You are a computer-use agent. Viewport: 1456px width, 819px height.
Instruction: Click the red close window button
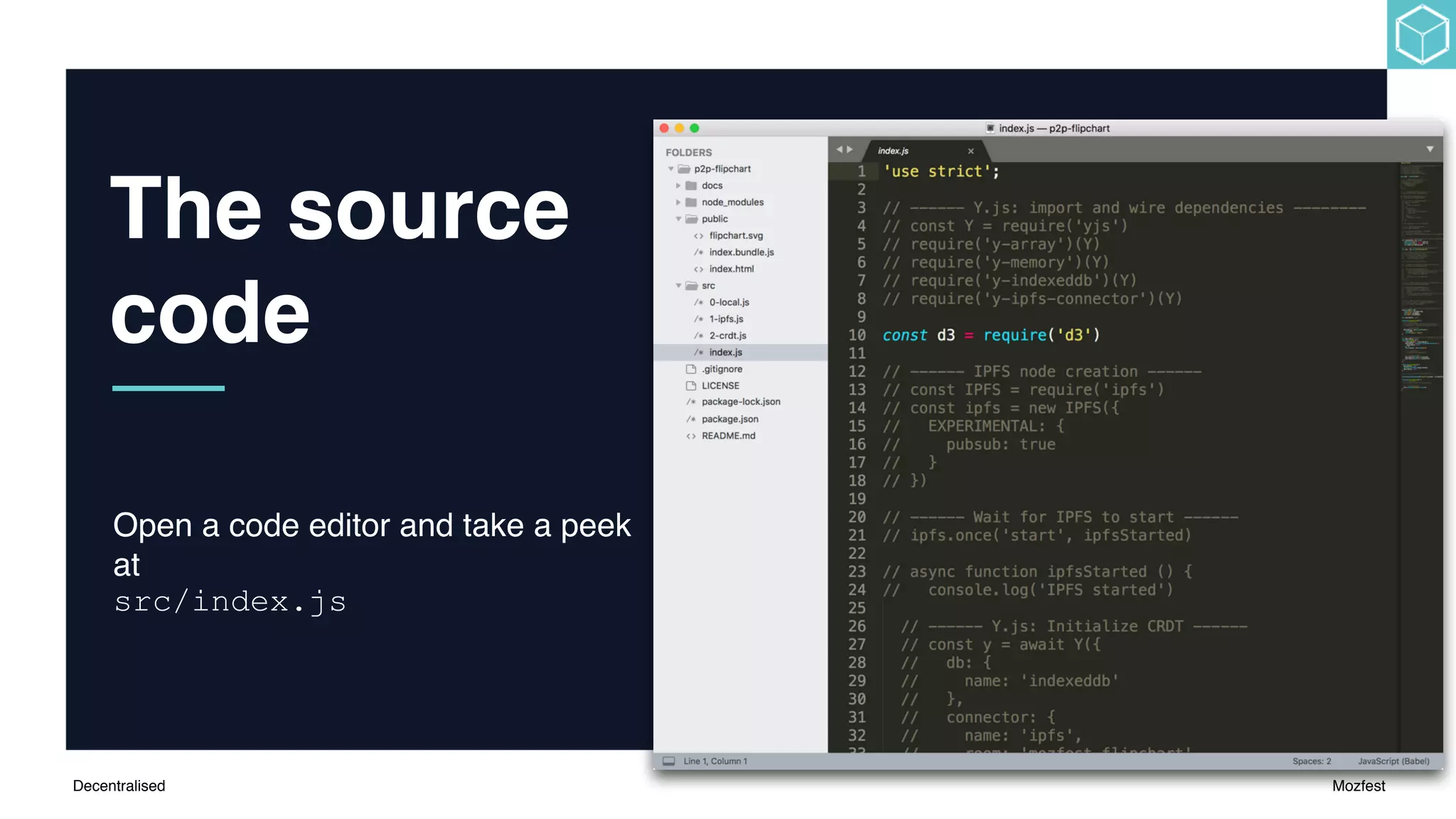pyautogui.click(x=664, y=129)
